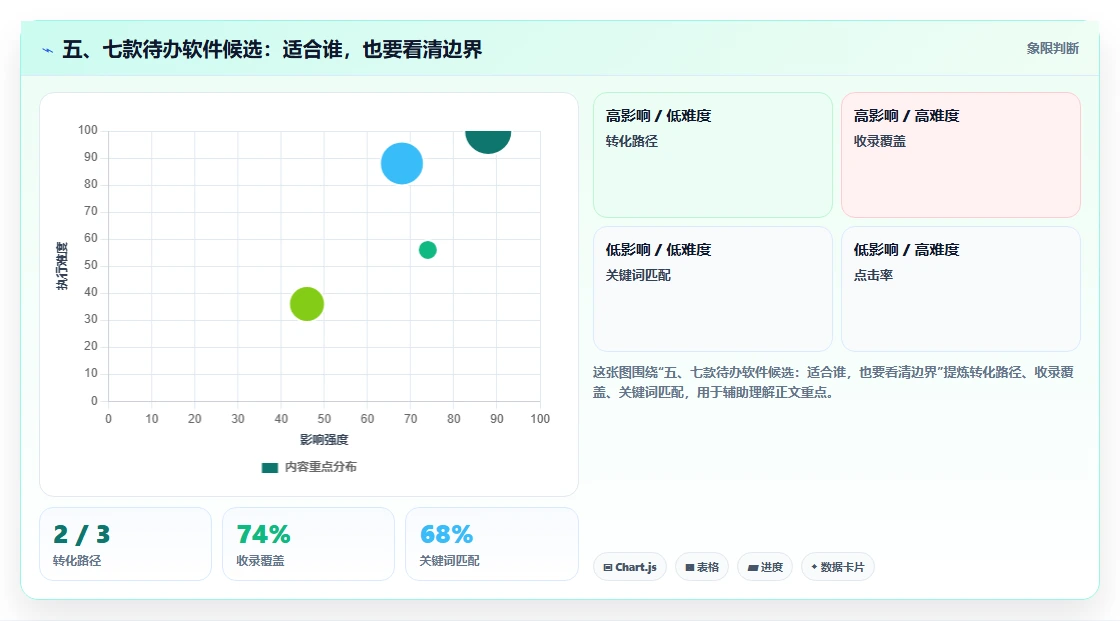Click the 100 label on the y-axis
The height and width of the screenshot is (621, 1120).
pos(88,130)
